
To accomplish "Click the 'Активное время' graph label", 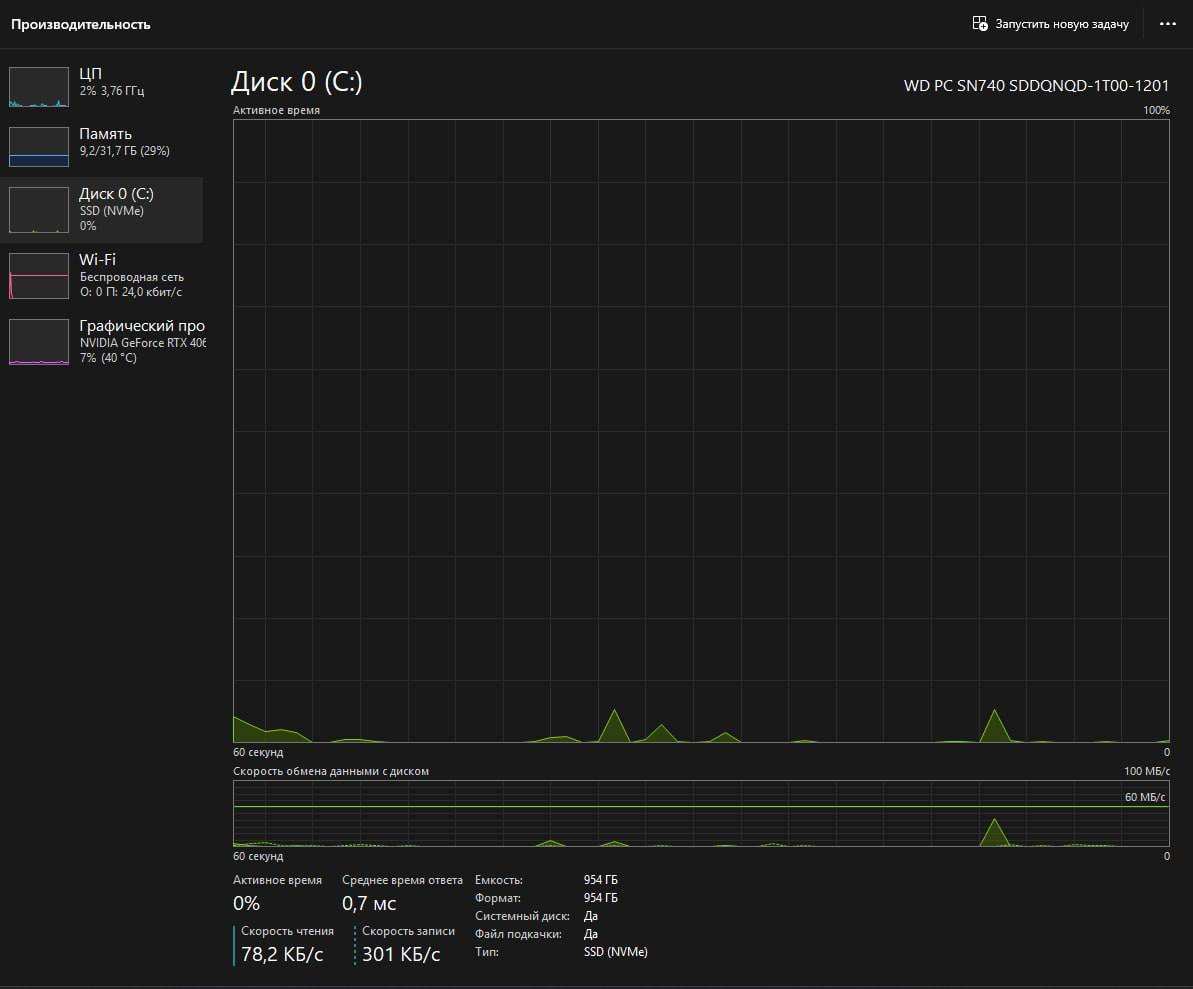I will pos(276,110).
